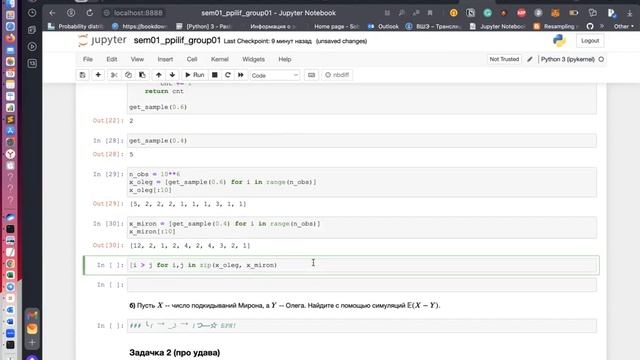
Task: Click the bottom comment code cell
Action: [362, 326]
